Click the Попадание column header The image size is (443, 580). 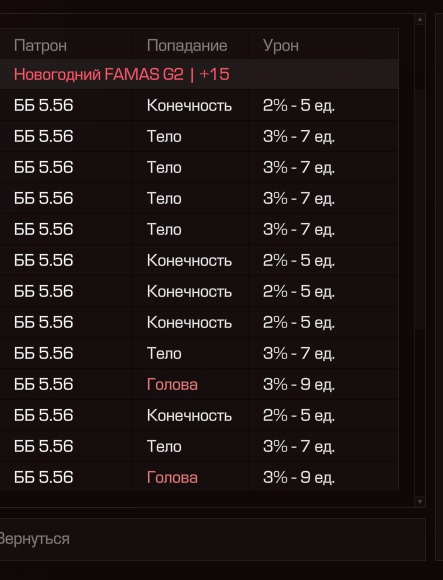pos(187,46)
